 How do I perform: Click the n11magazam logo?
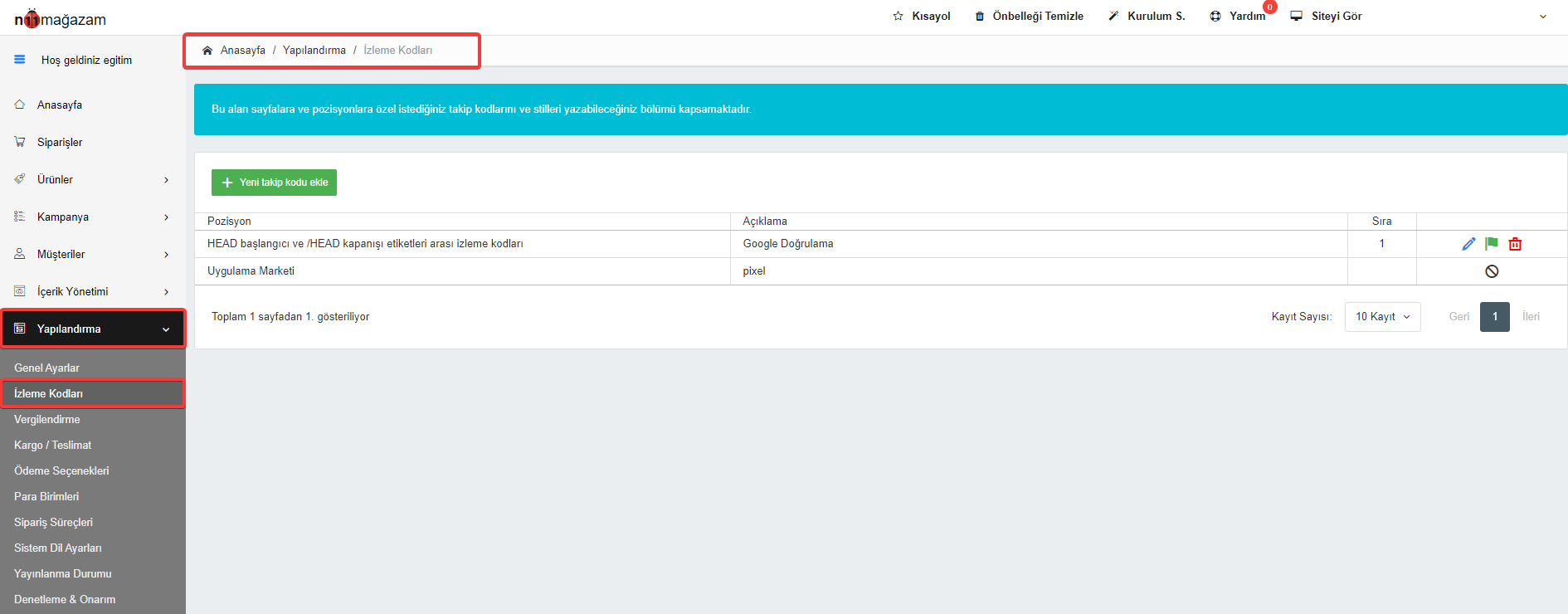coord(60,18)
